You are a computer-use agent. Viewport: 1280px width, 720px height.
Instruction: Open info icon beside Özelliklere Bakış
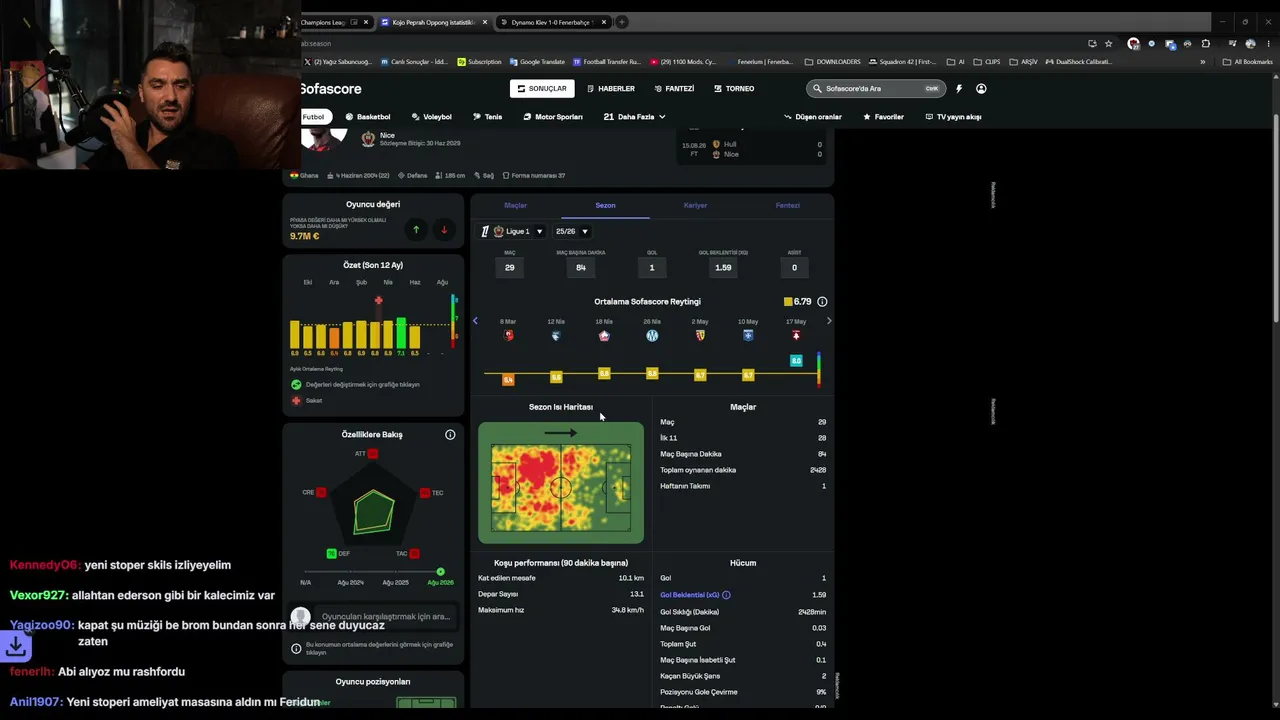tap(450, 435)
